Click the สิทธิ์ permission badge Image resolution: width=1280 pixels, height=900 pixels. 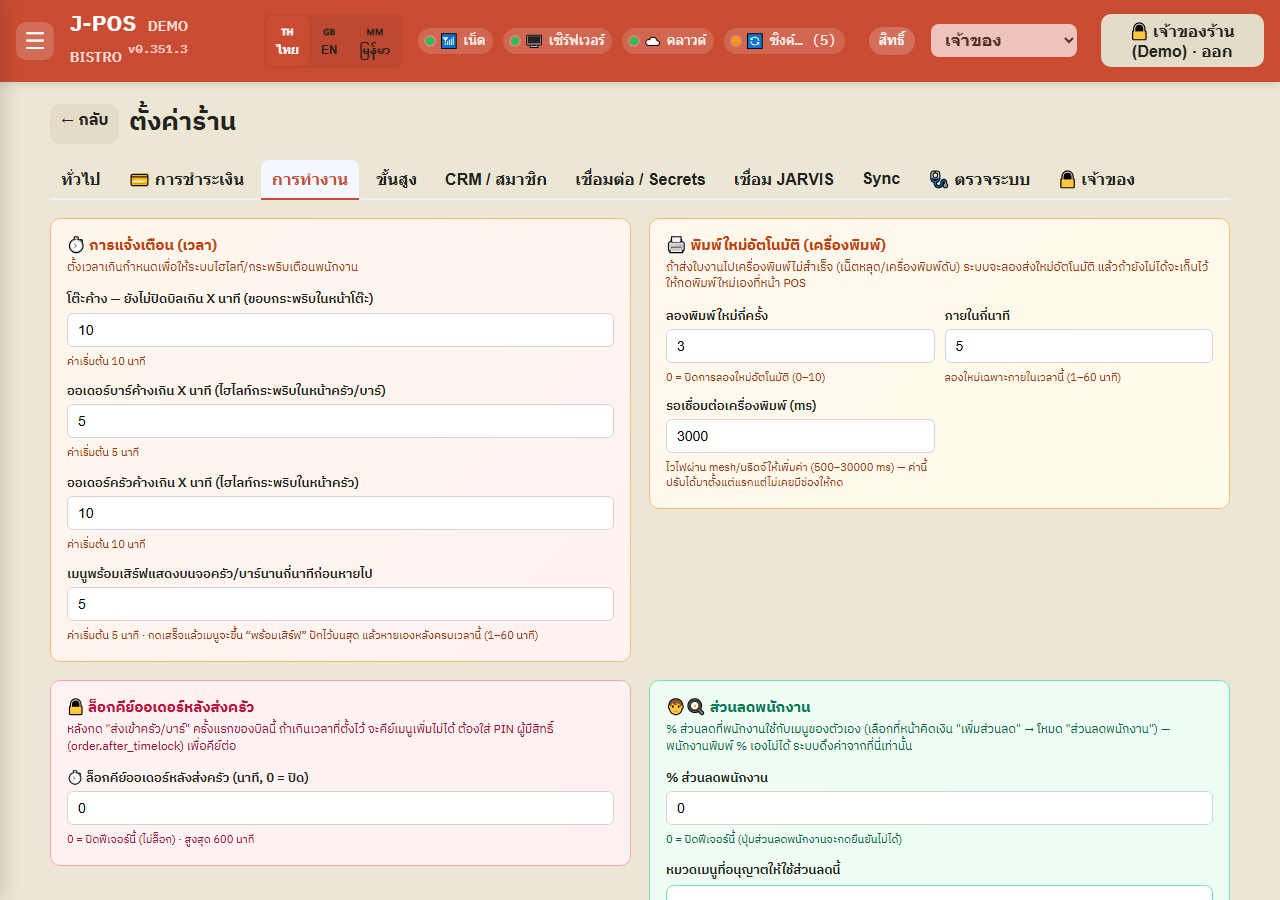892,41
